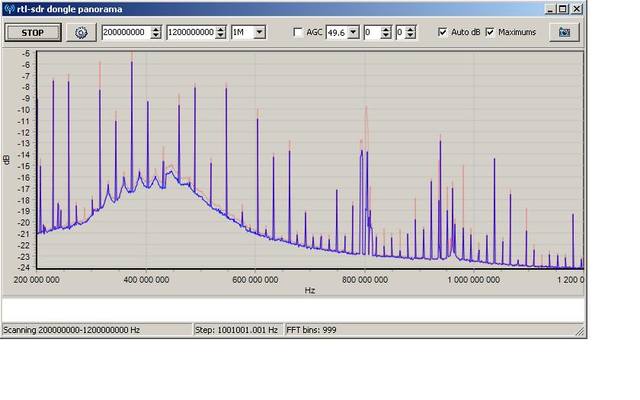Expand the 49.6 gain dropdown
This screenshot has height=400, width=640.
pos(354,32)
